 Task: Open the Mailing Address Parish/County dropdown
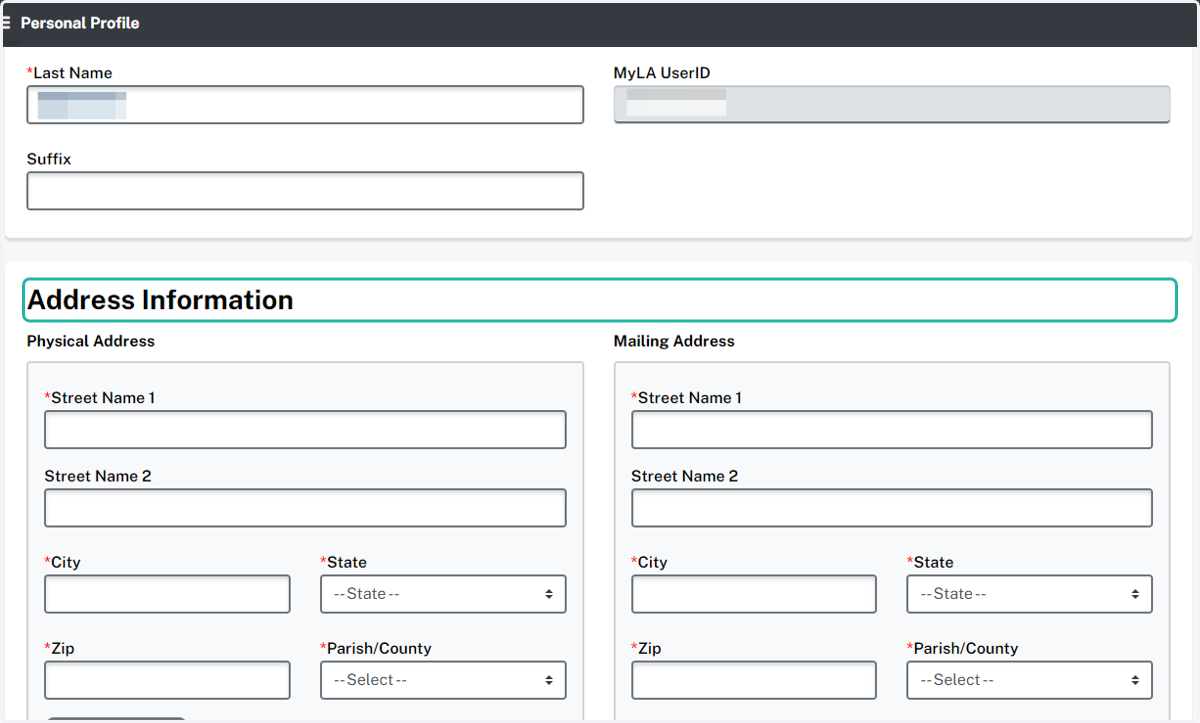[x=1030, y=680]
